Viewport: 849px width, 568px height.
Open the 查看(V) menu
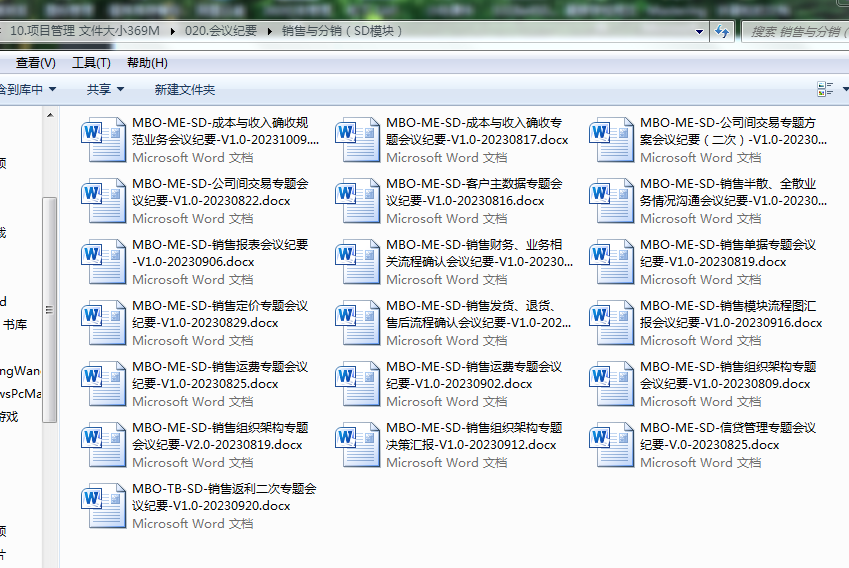click(35, 63)
